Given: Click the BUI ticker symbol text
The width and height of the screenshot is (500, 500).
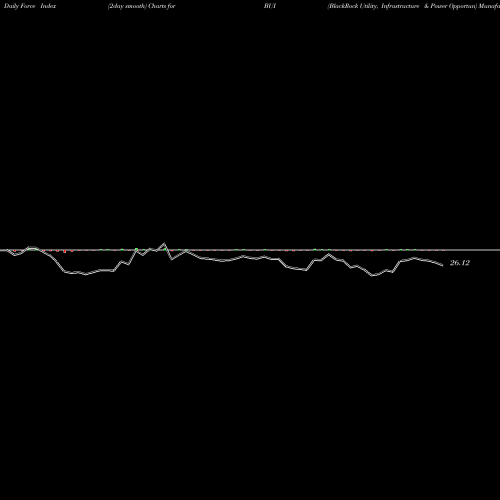Looking at the screenshot, I should [270, 6].
